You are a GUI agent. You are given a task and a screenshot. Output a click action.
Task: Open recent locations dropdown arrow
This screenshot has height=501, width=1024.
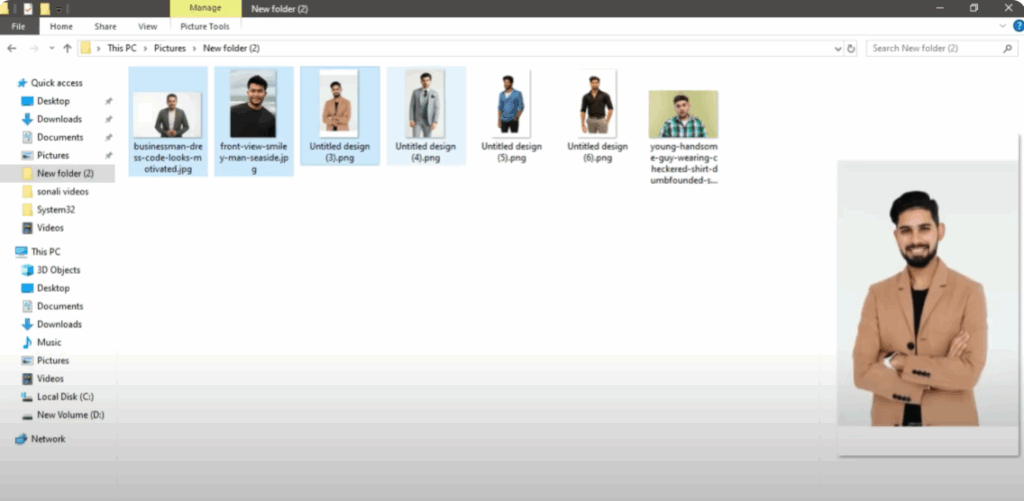coord(52,49)
